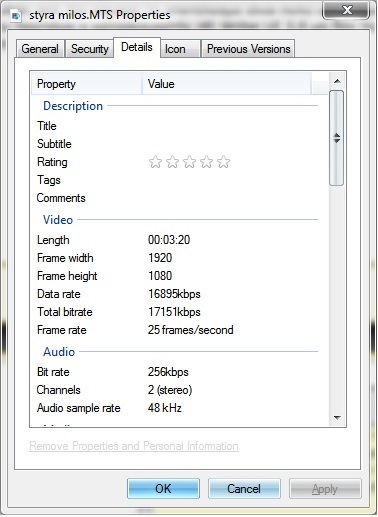Select the Channels value 2 (stereo)

170,390
